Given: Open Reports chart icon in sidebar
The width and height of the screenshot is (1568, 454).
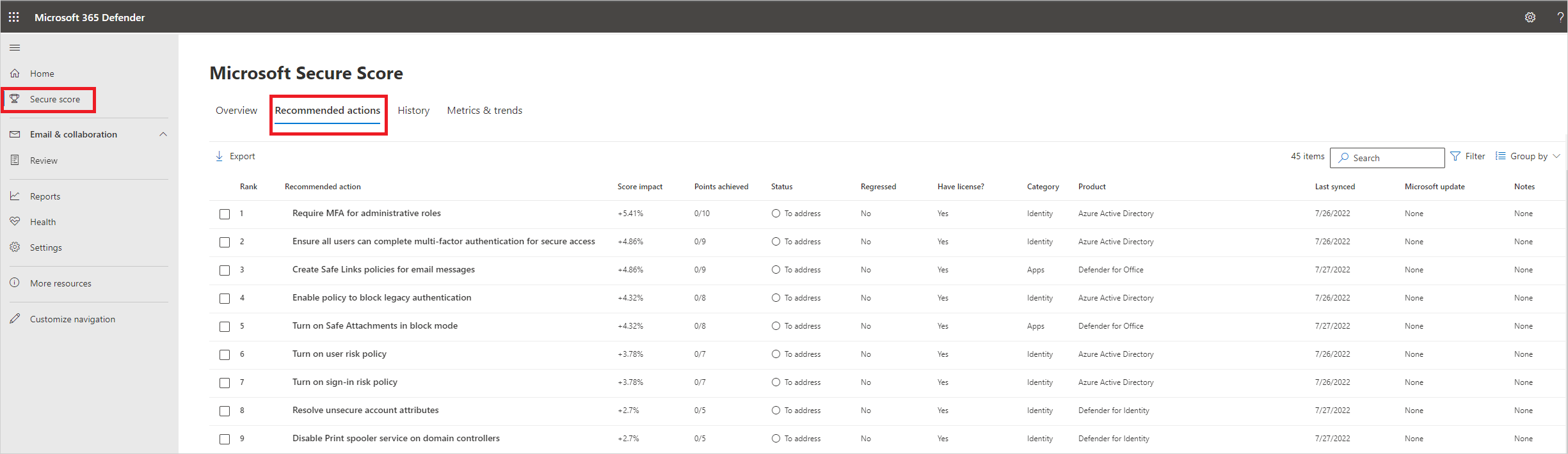Looking at the screenshot, I should point(15,196).
